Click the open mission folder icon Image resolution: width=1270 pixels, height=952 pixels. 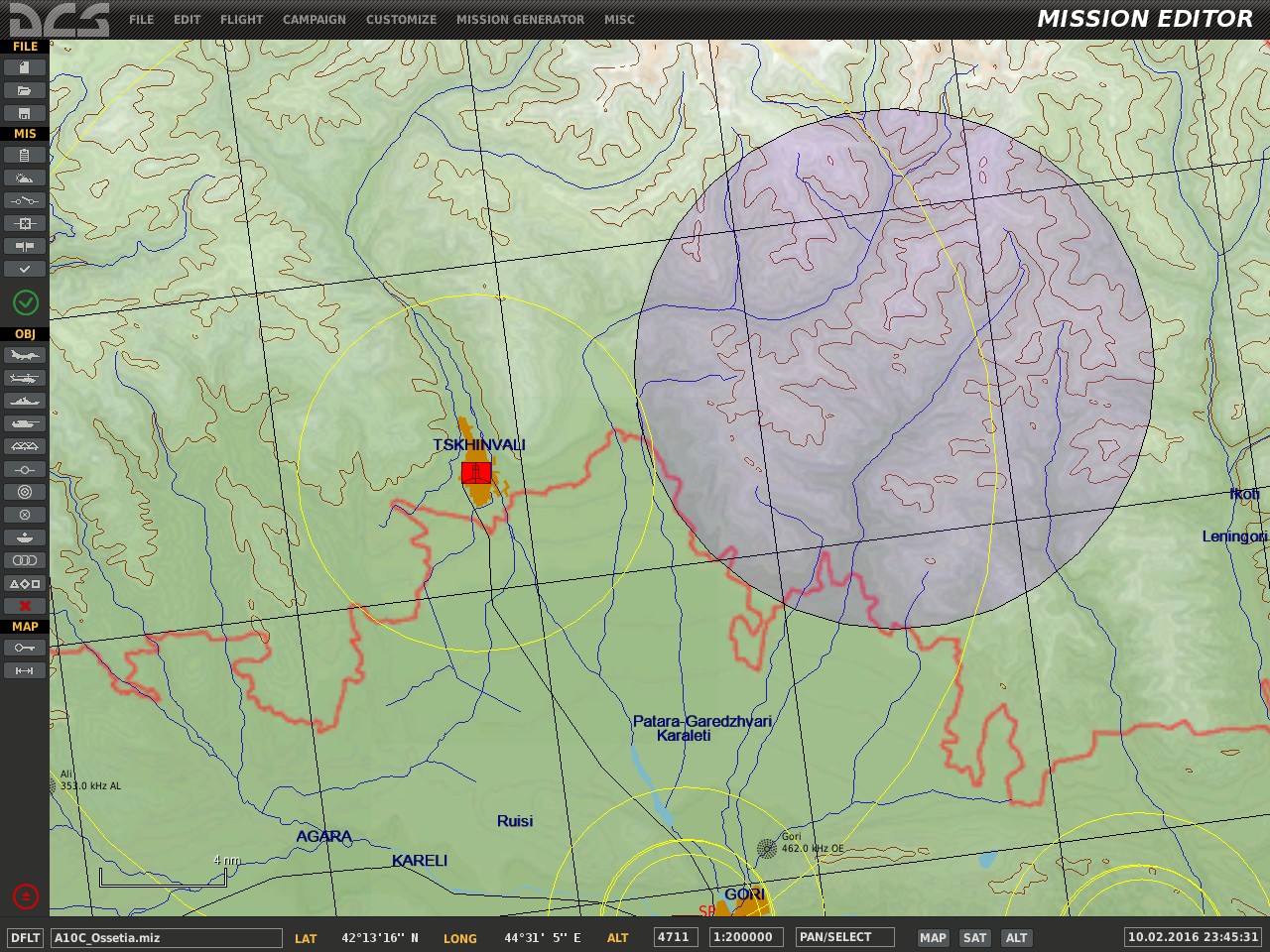tap(25, 90)
